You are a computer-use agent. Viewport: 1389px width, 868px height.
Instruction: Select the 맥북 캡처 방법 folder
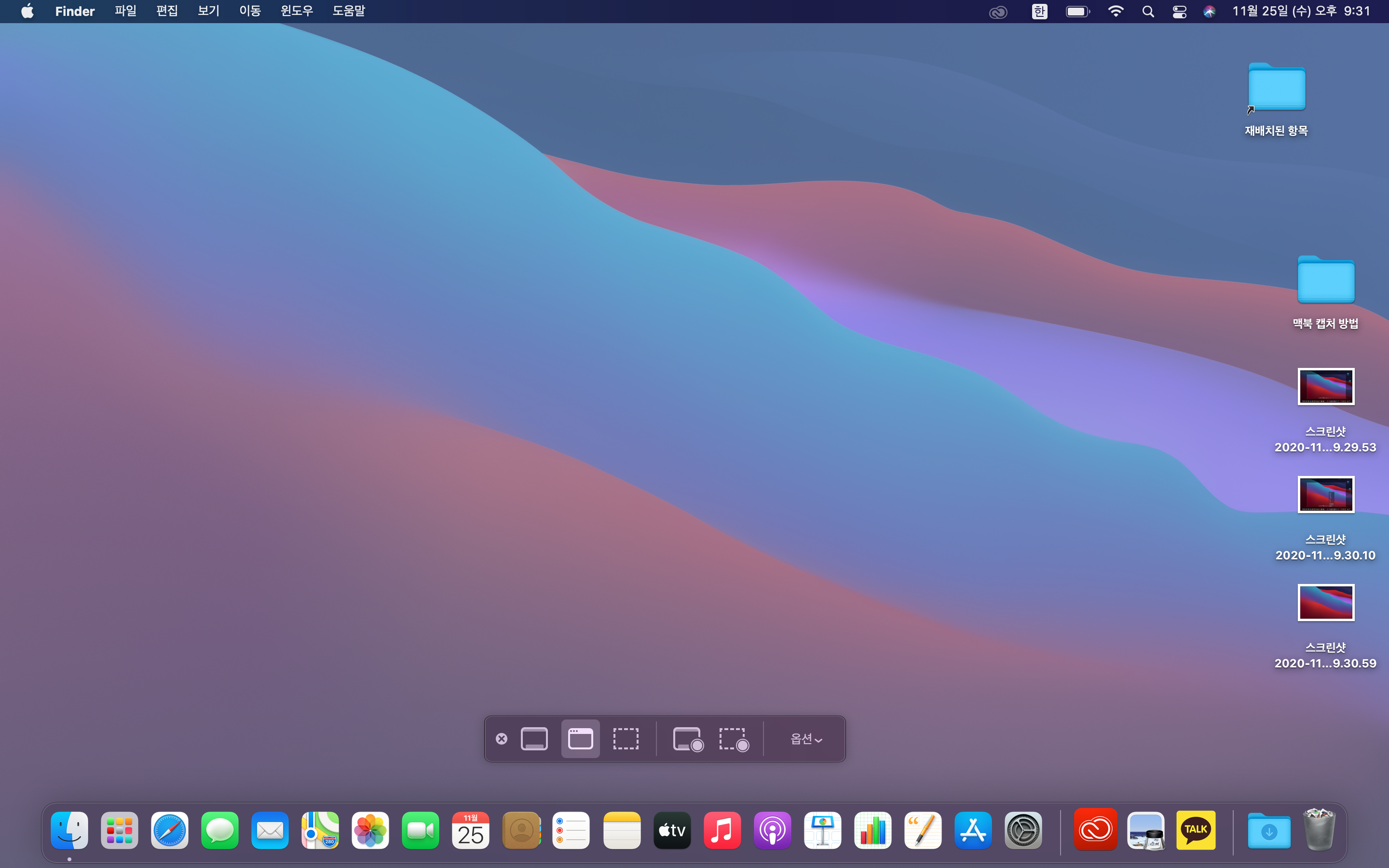pyautogui.click(x=1326, y=281)
